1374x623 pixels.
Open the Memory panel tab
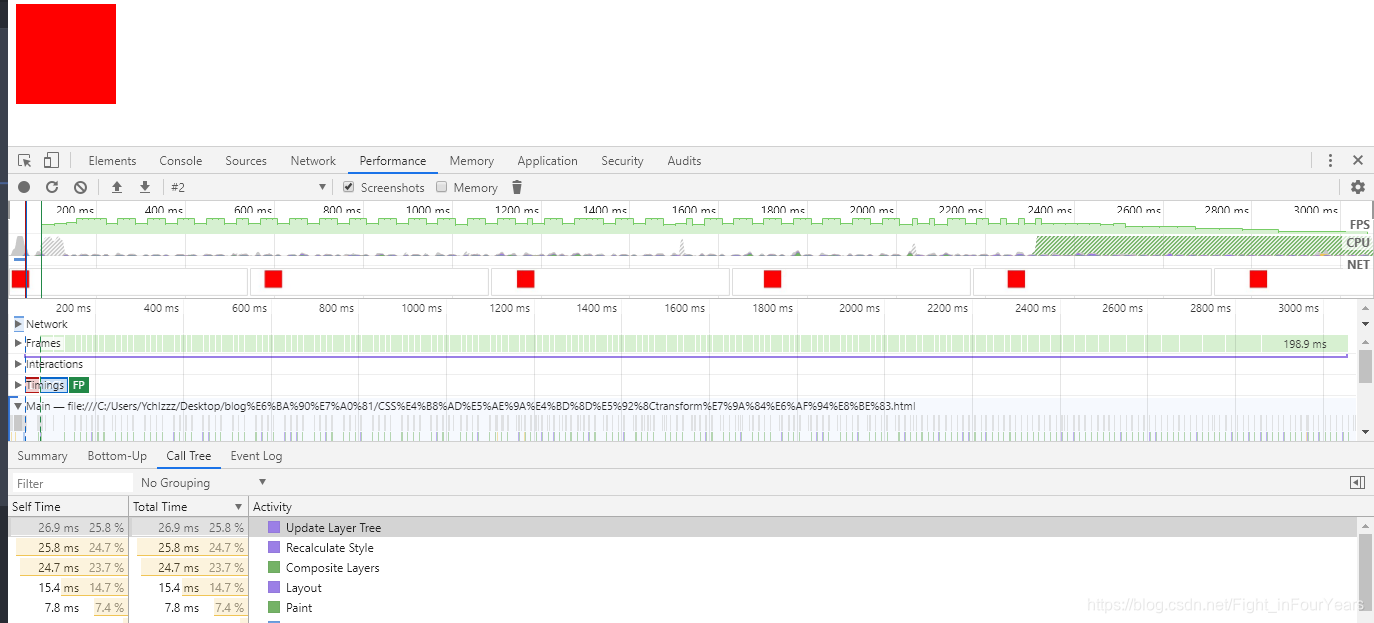472,161
